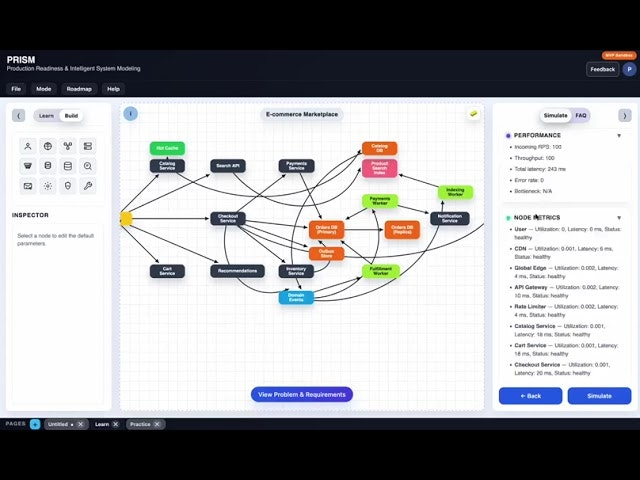Viewport: 640px width, 480px height.
Task: Choose the wrench tool icon
Action: tap(88, 186)
